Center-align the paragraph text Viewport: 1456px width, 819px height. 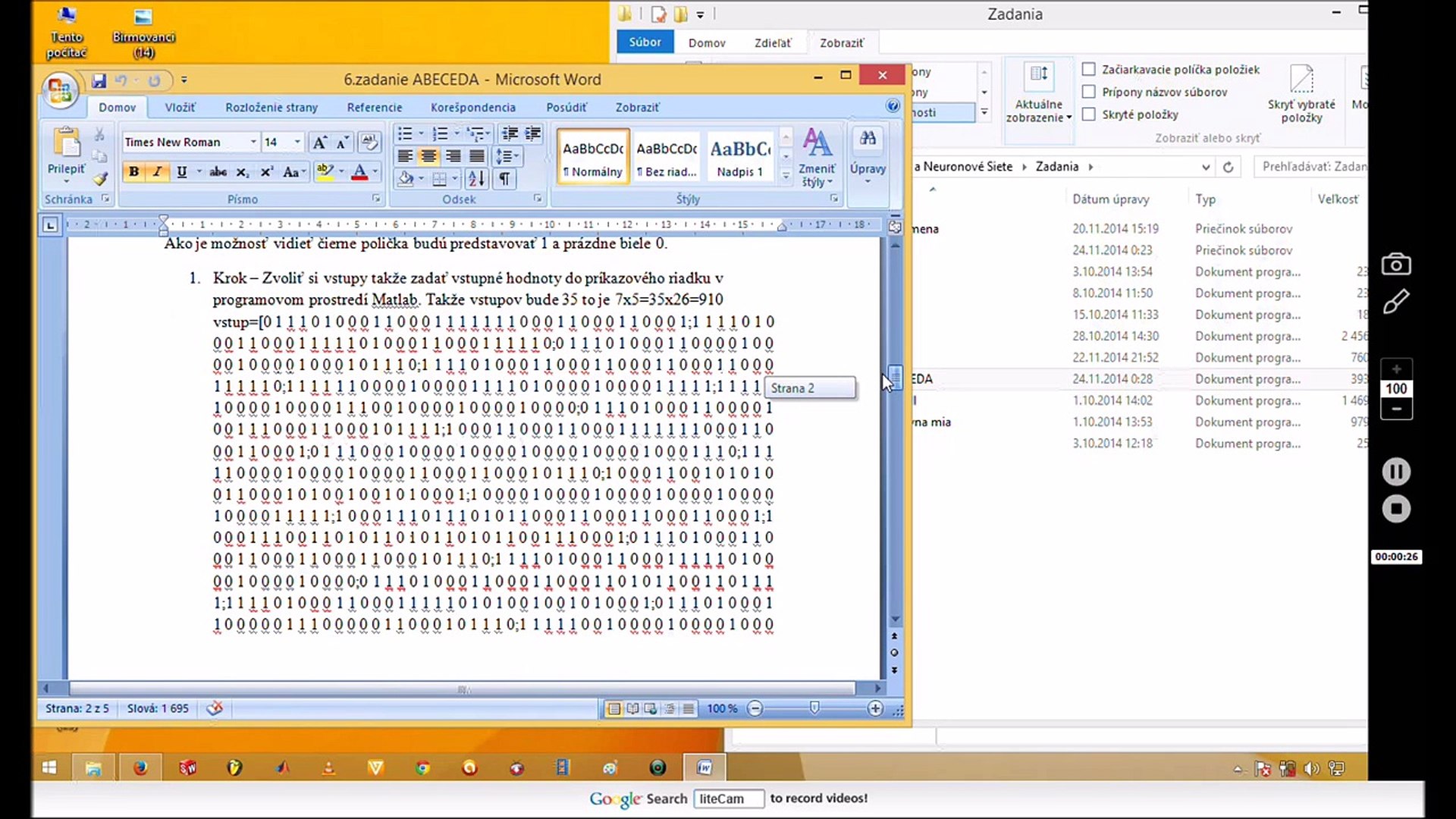(428, 156)
